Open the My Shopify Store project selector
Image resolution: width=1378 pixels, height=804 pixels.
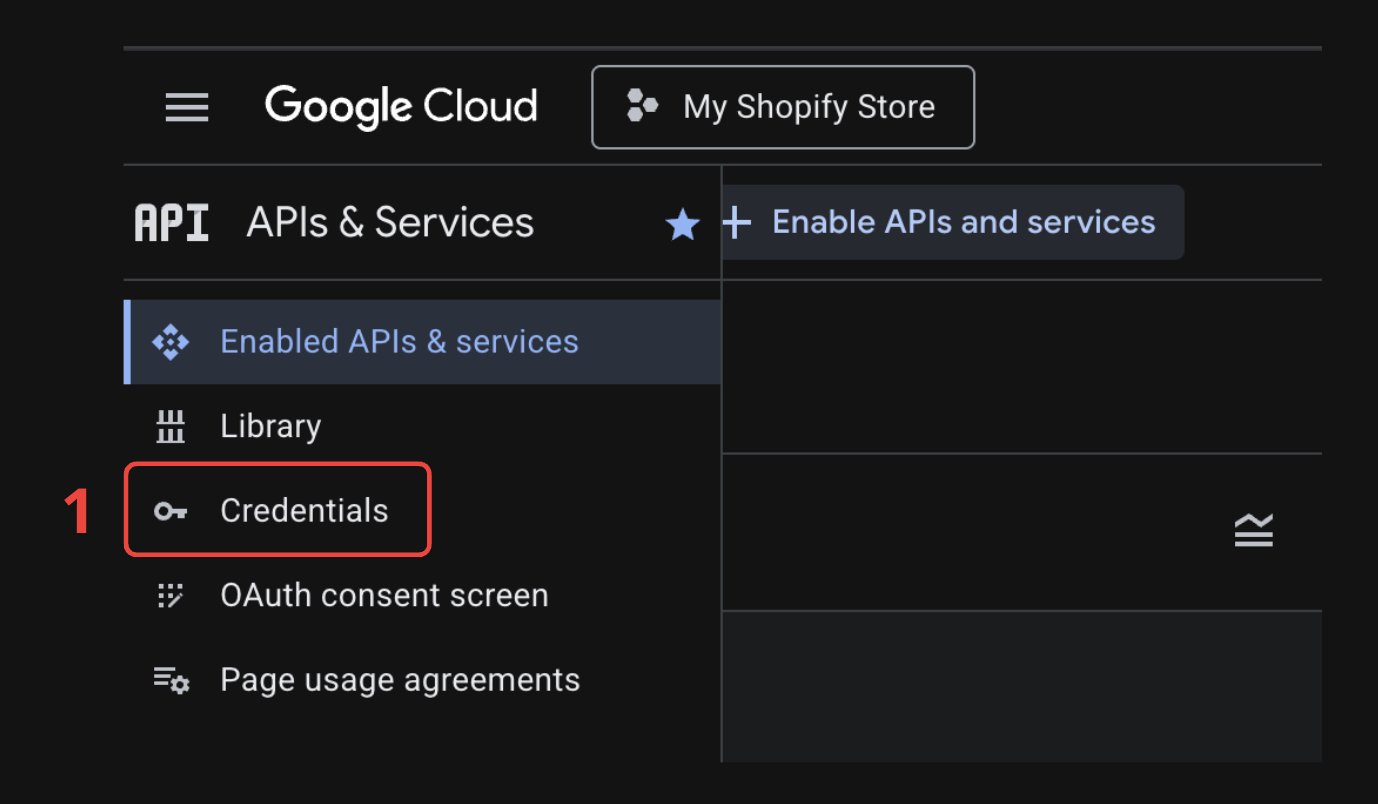pos(782,107)
